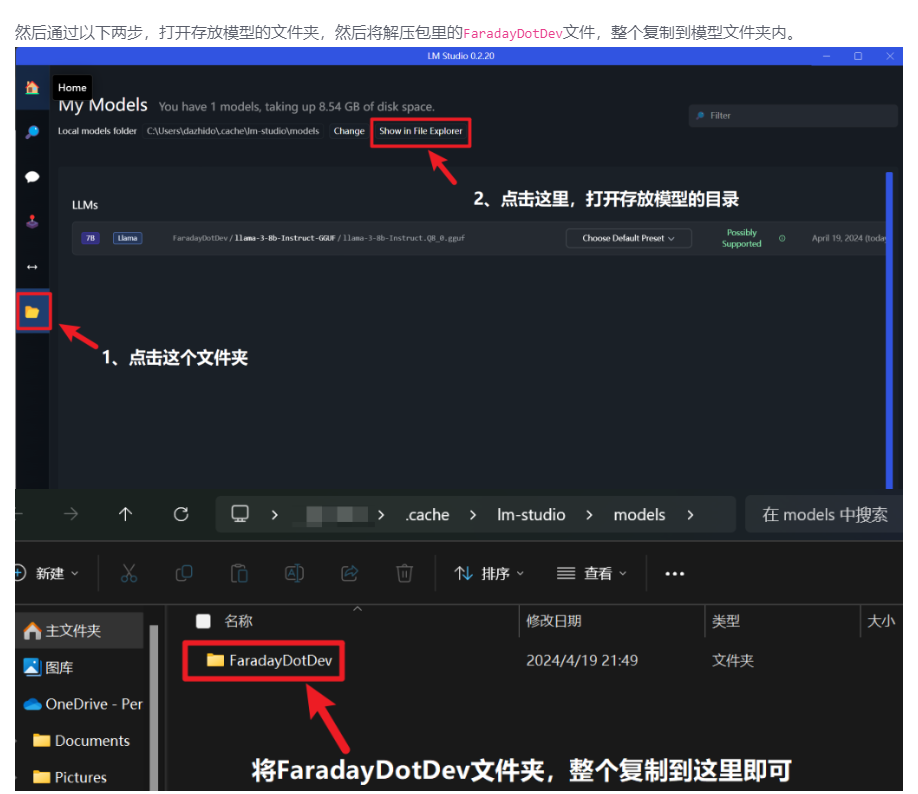Screen dimensions: 918x794
Task: Click the delete trash icon in Explorer toolbar
Action: [x=404, y=573]
